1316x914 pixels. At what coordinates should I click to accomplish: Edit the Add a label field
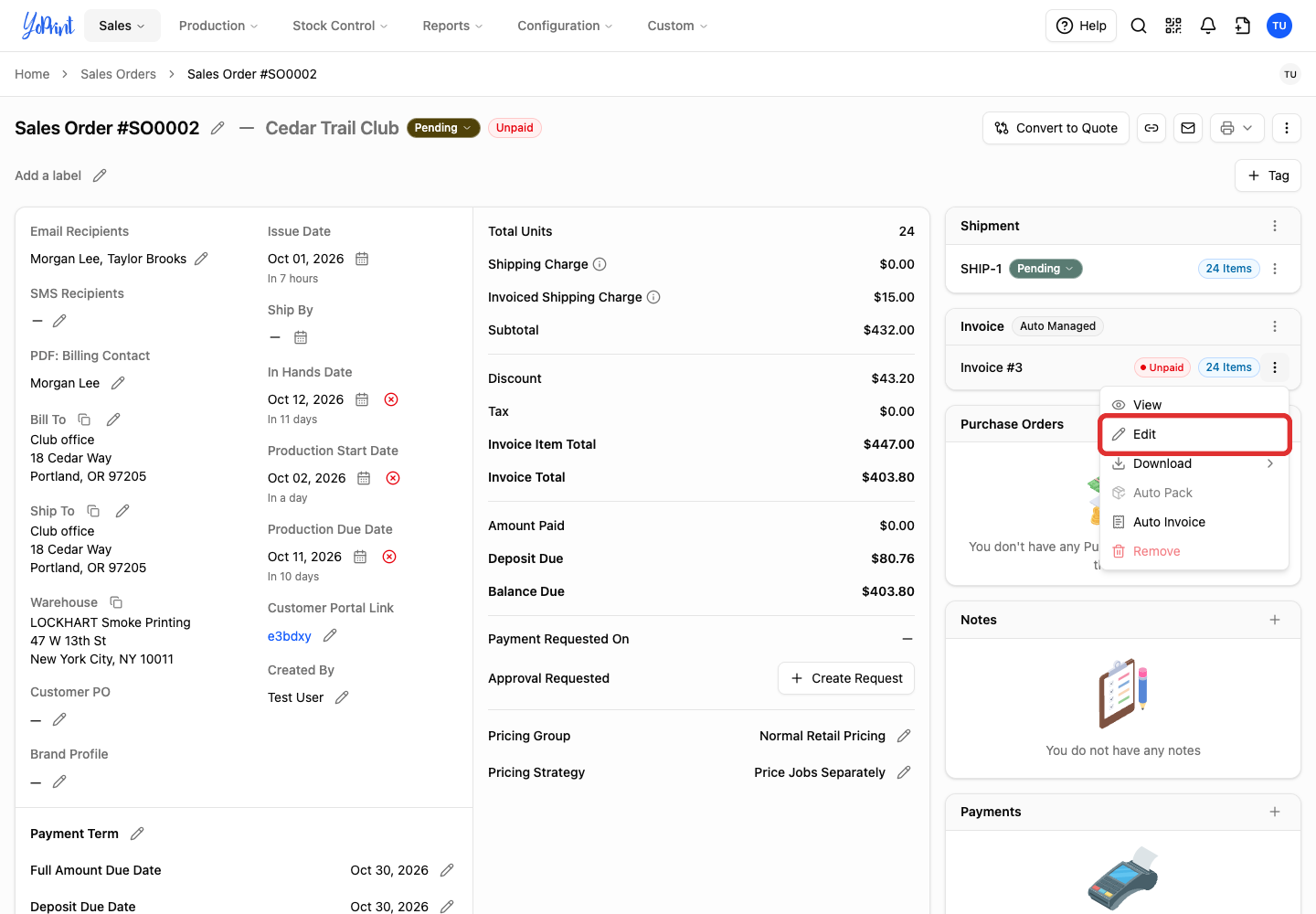click(100, 175)
